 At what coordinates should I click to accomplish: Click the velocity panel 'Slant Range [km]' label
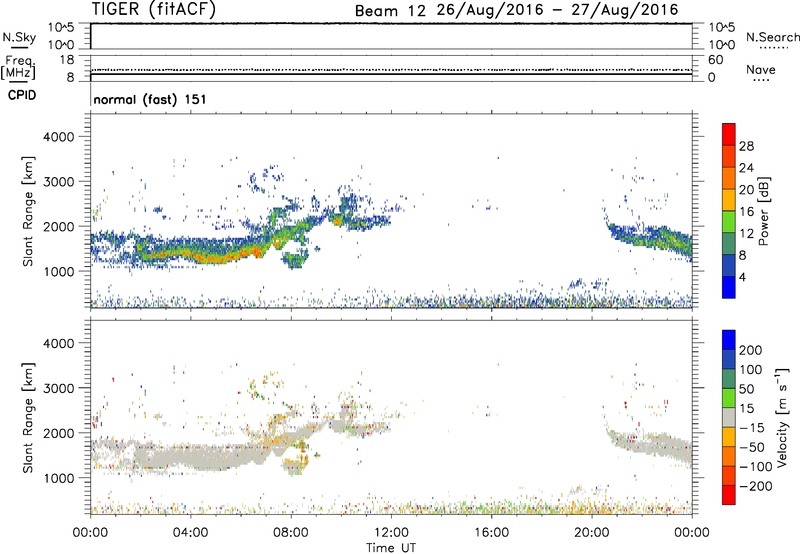(x=28, y=418)
